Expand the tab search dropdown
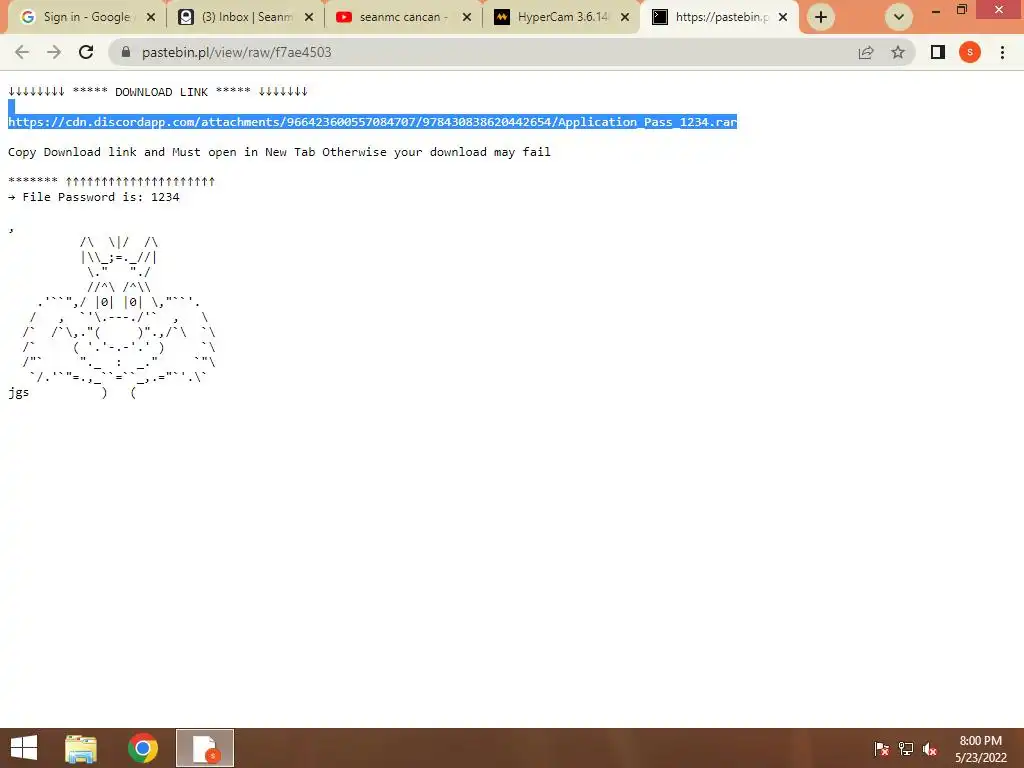Image resolution: width=1024 pixels, height=768 pixels. point(899,17)
